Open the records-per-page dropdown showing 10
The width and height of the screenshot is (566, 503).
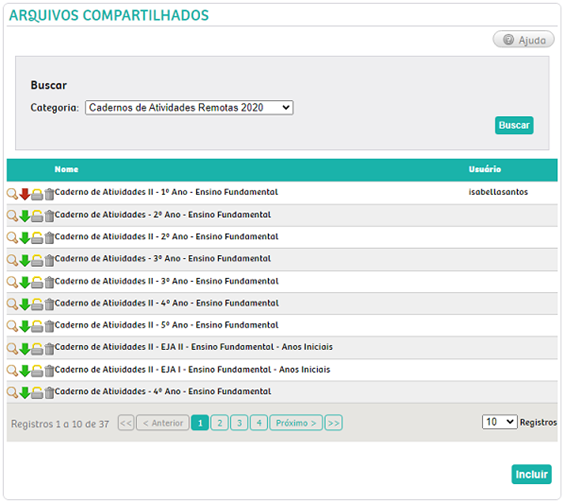point(500,422)
